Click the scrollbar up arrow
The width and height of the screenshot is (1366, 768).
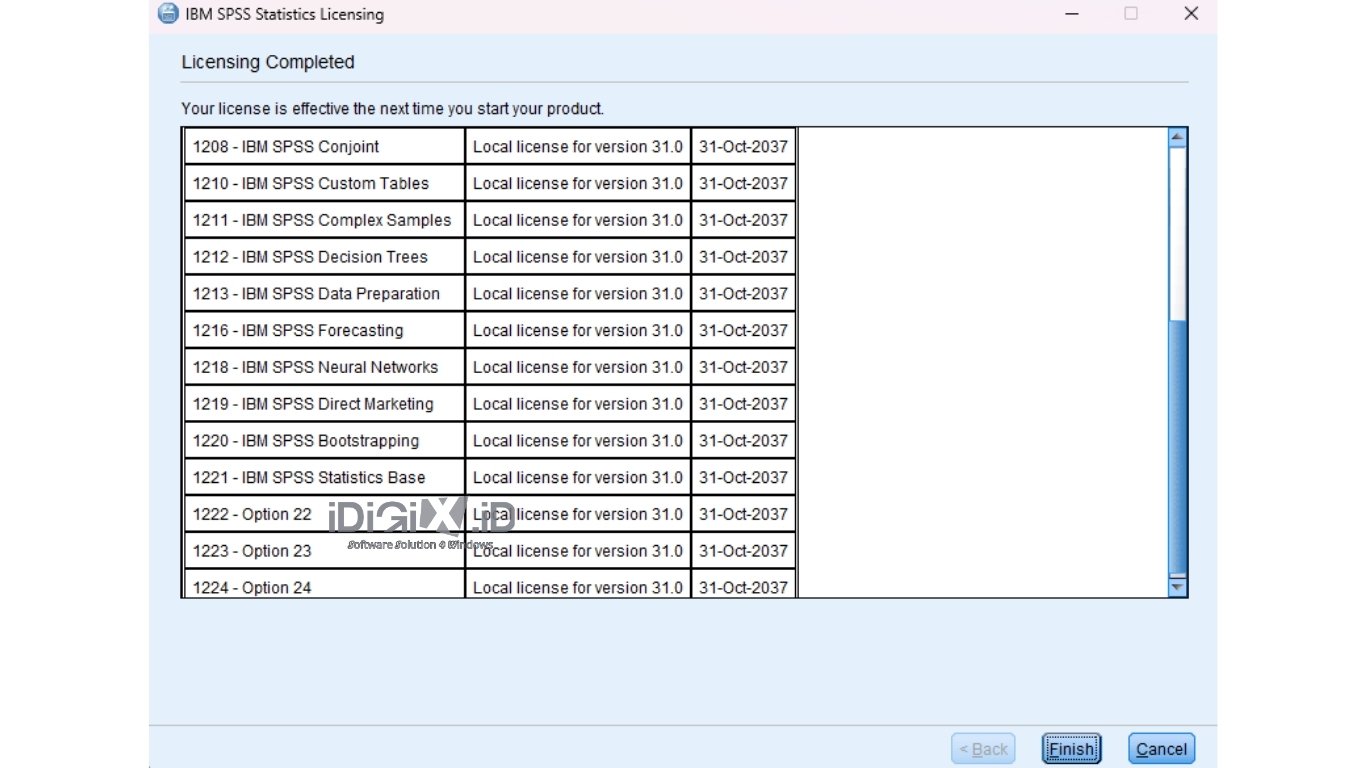1177,138
